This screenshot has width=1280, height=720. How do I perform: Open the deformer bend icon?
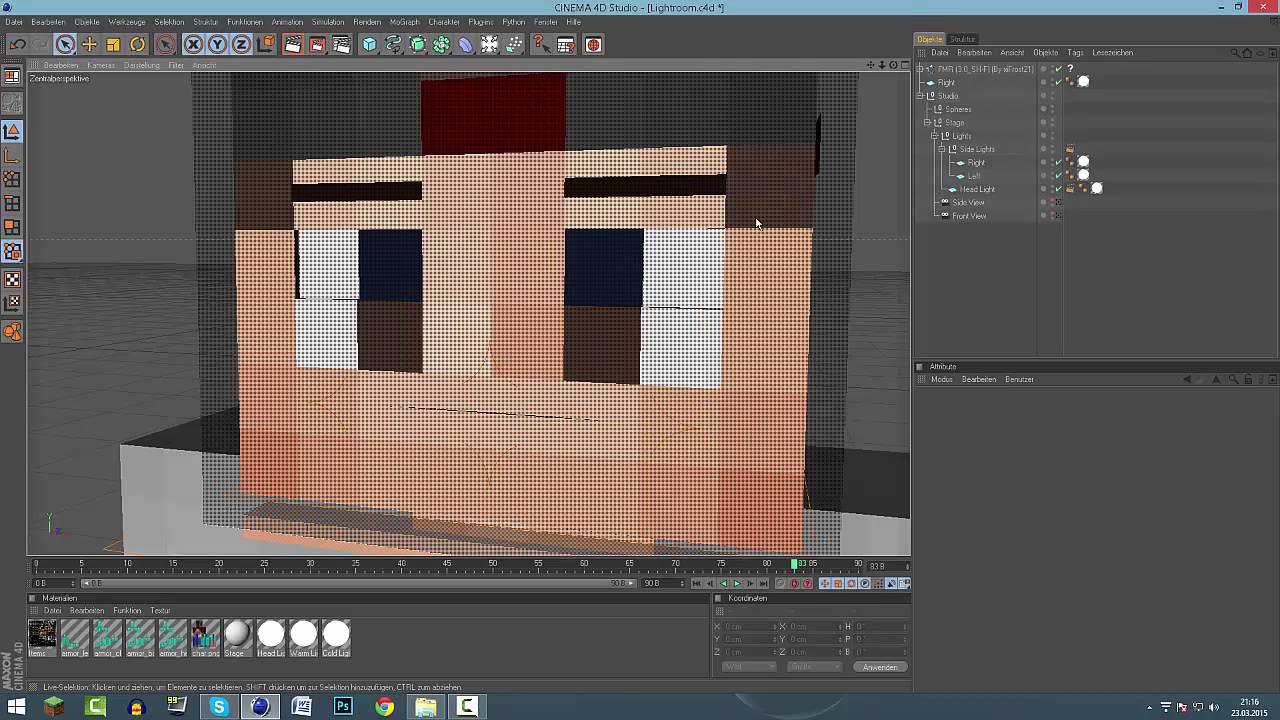(x=465, y=45)
